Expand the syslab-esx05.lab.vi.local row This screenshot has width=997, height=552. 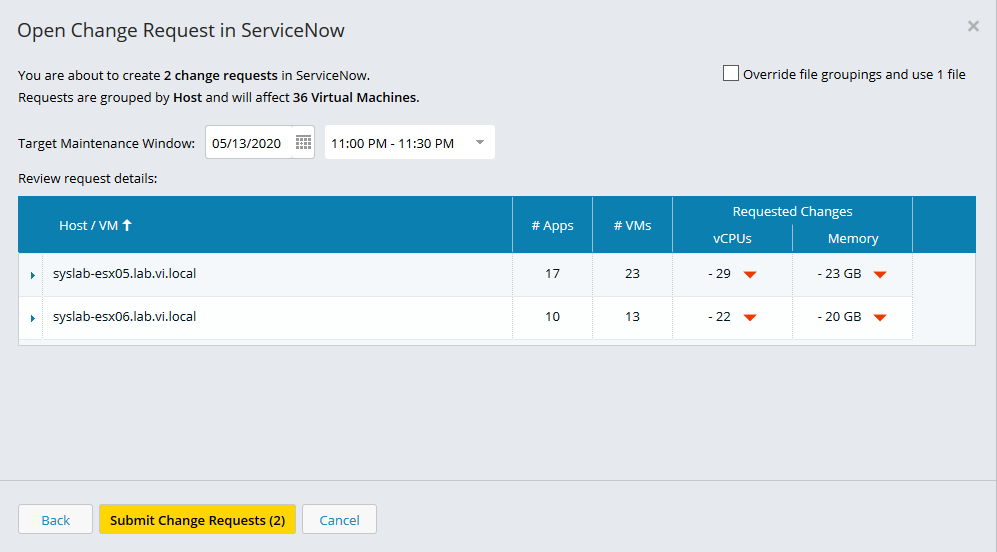[32, 275]
